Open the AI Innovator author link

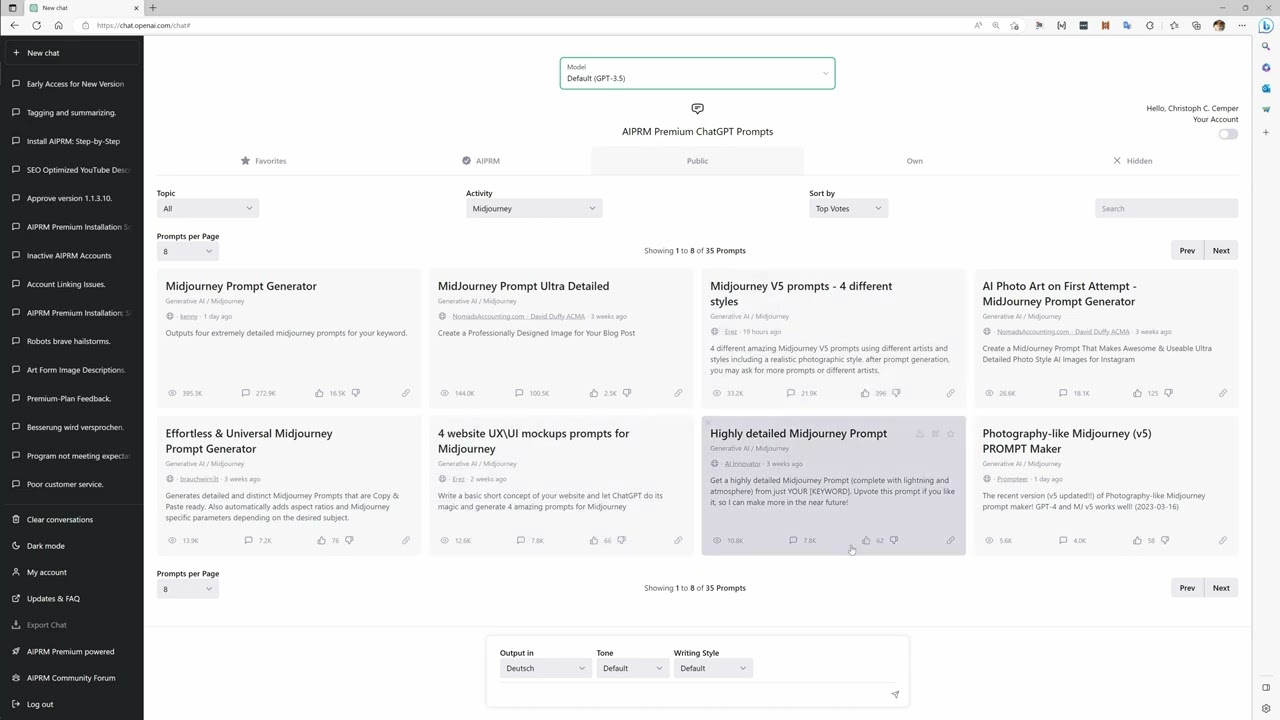[742, 464]
